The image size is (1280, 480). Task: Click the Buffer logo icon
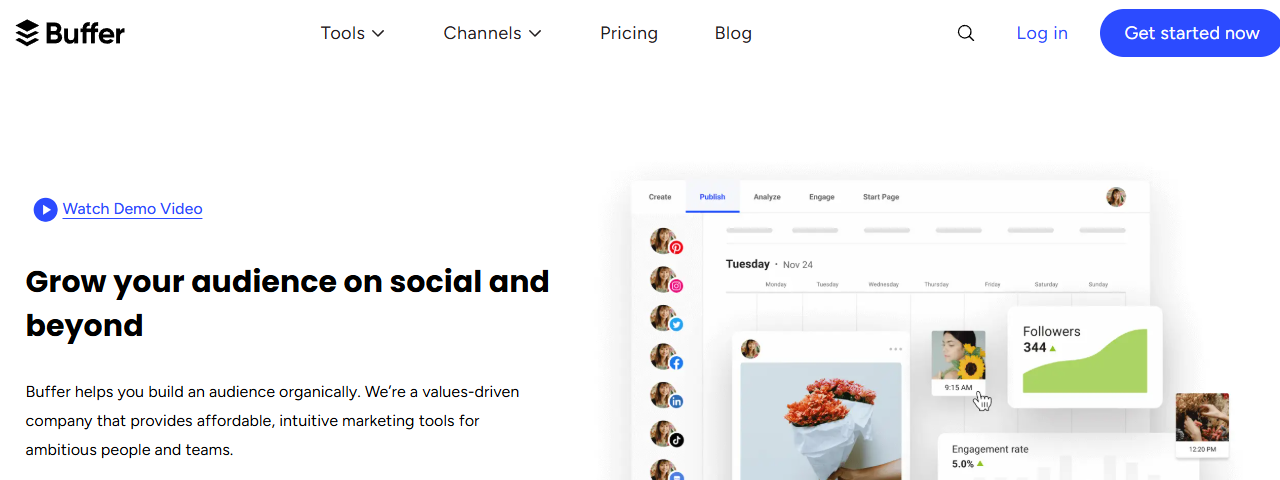tap(28, 33)
